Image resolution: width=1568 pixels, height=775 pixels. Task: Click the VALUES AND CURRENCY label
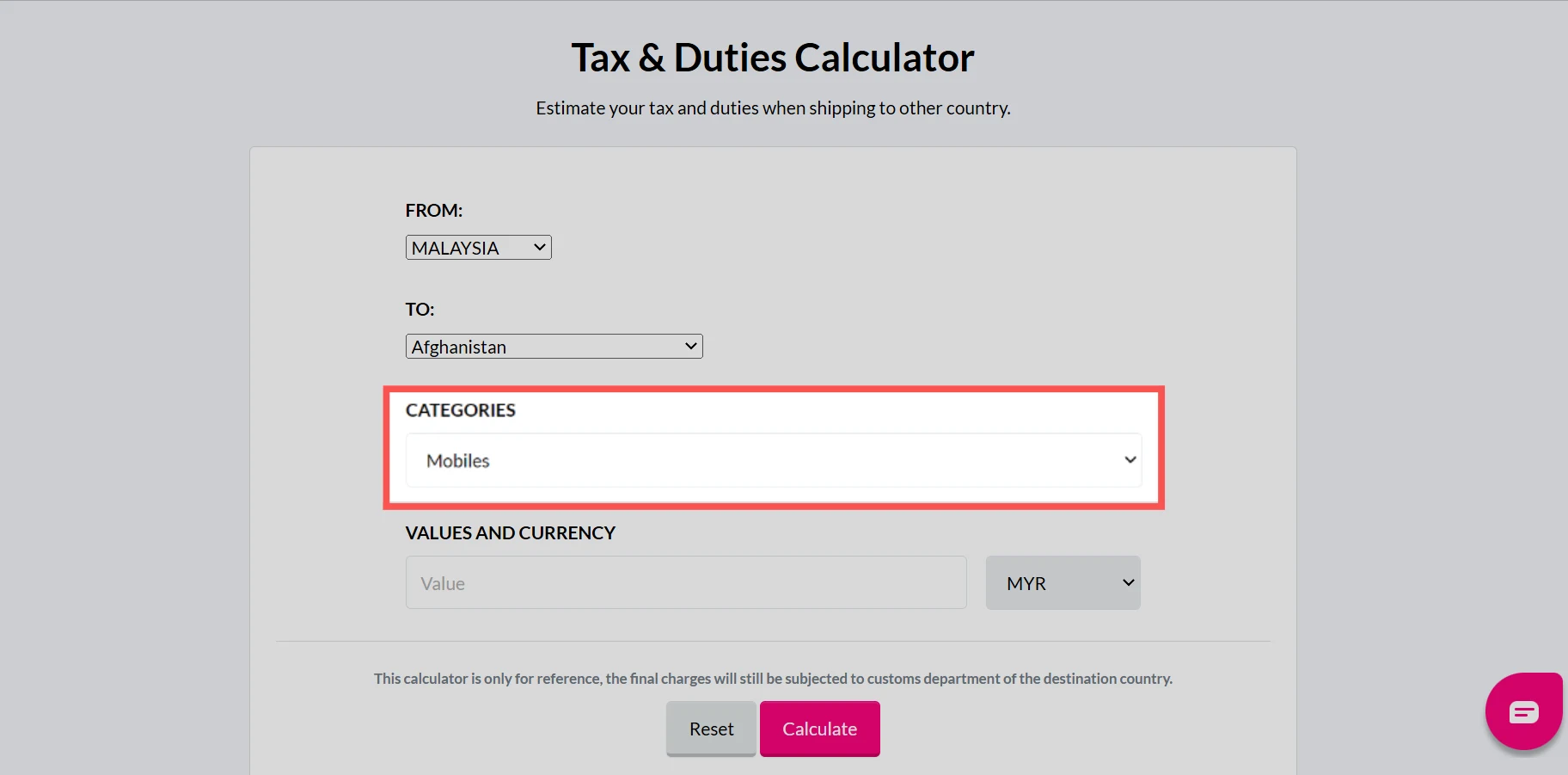tap(510, 532)
